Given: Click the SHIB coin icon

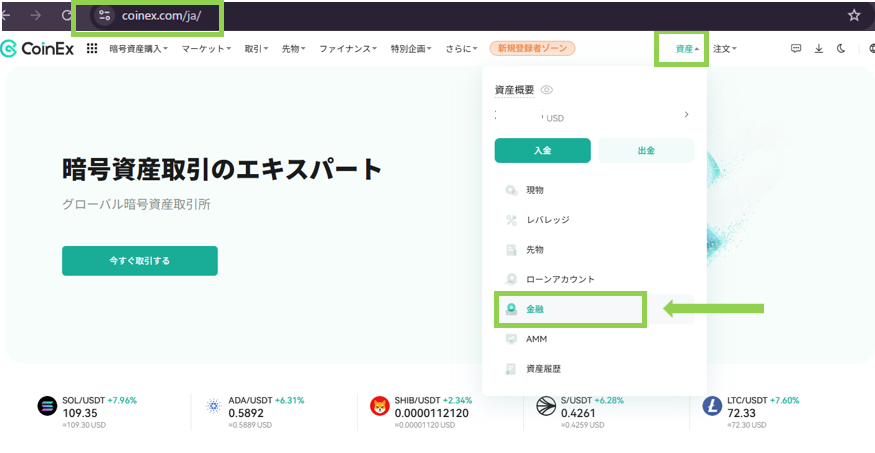Looking at the screenshot, I should (x=380, y=406).
